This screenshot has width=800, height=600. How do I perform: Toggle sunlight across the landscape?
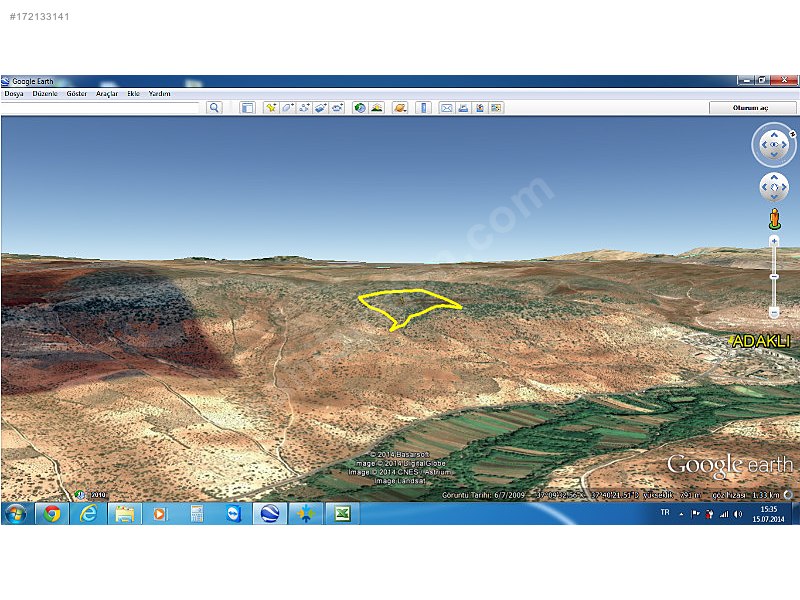coord(377,108)
